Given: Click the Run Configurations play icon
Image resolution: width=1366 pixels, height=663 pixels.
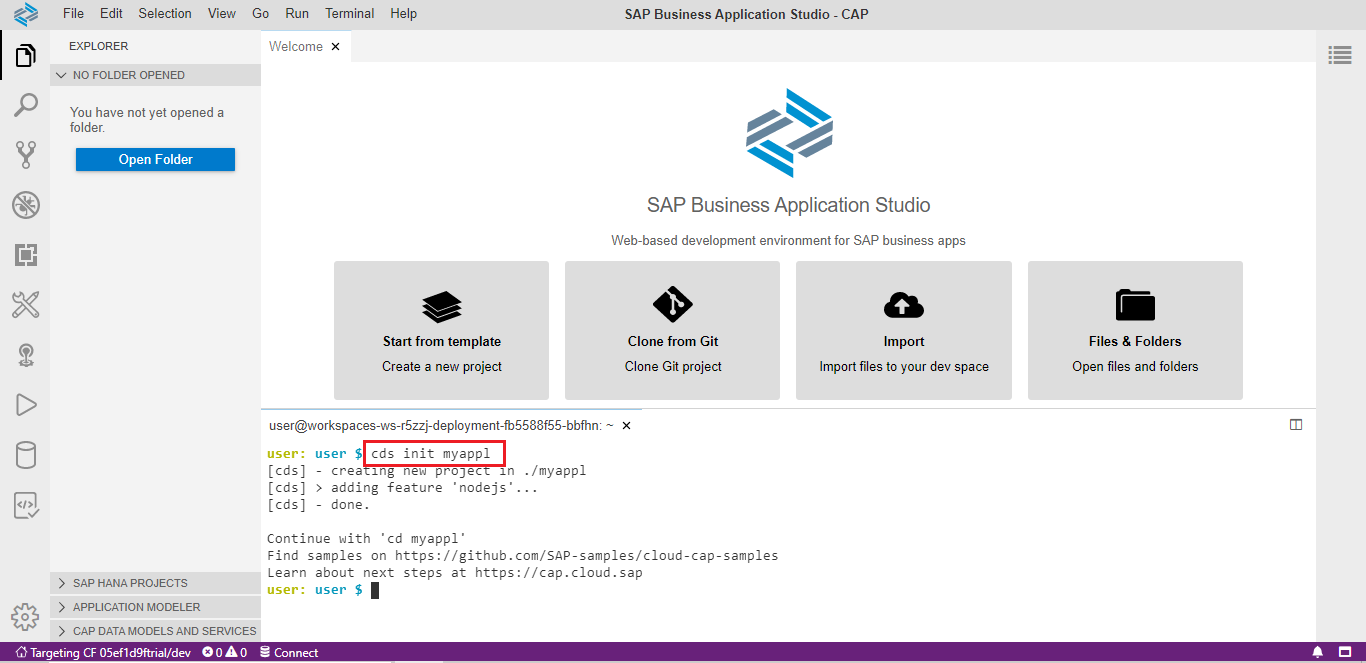Looking at the screenshot, I should click(25, 405).
